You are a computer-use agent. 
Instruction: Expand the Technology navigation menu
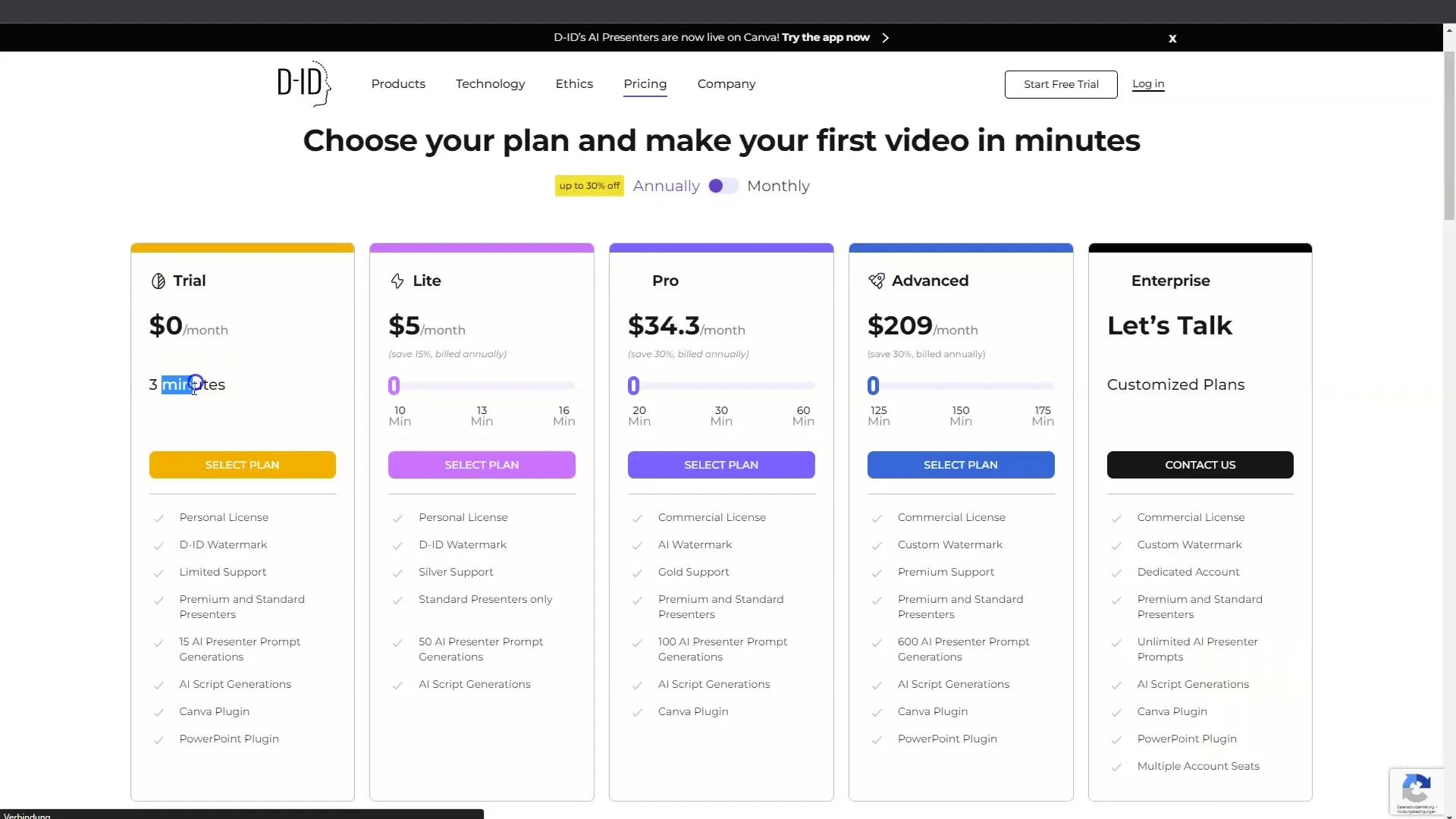click(x=491, y=83)
